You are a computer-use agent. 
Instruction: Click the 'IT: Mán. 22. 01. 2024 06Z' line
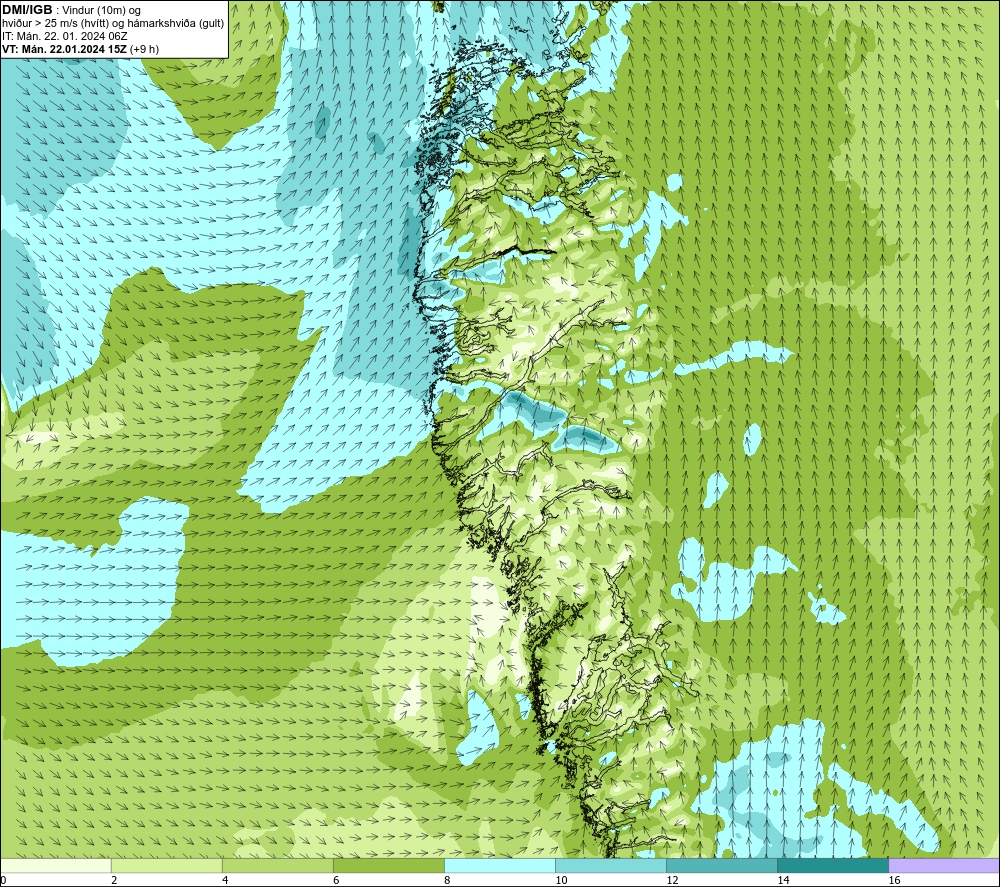point(64,36)
